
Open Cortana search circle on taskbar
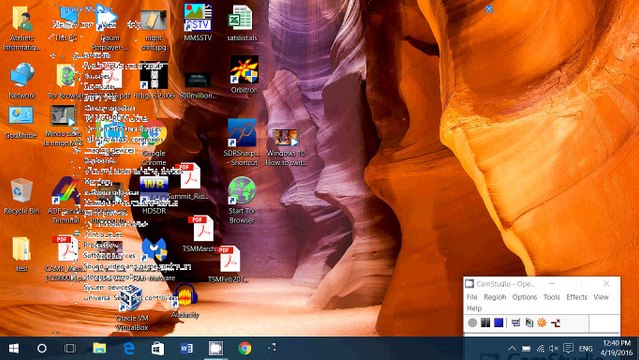42,348
